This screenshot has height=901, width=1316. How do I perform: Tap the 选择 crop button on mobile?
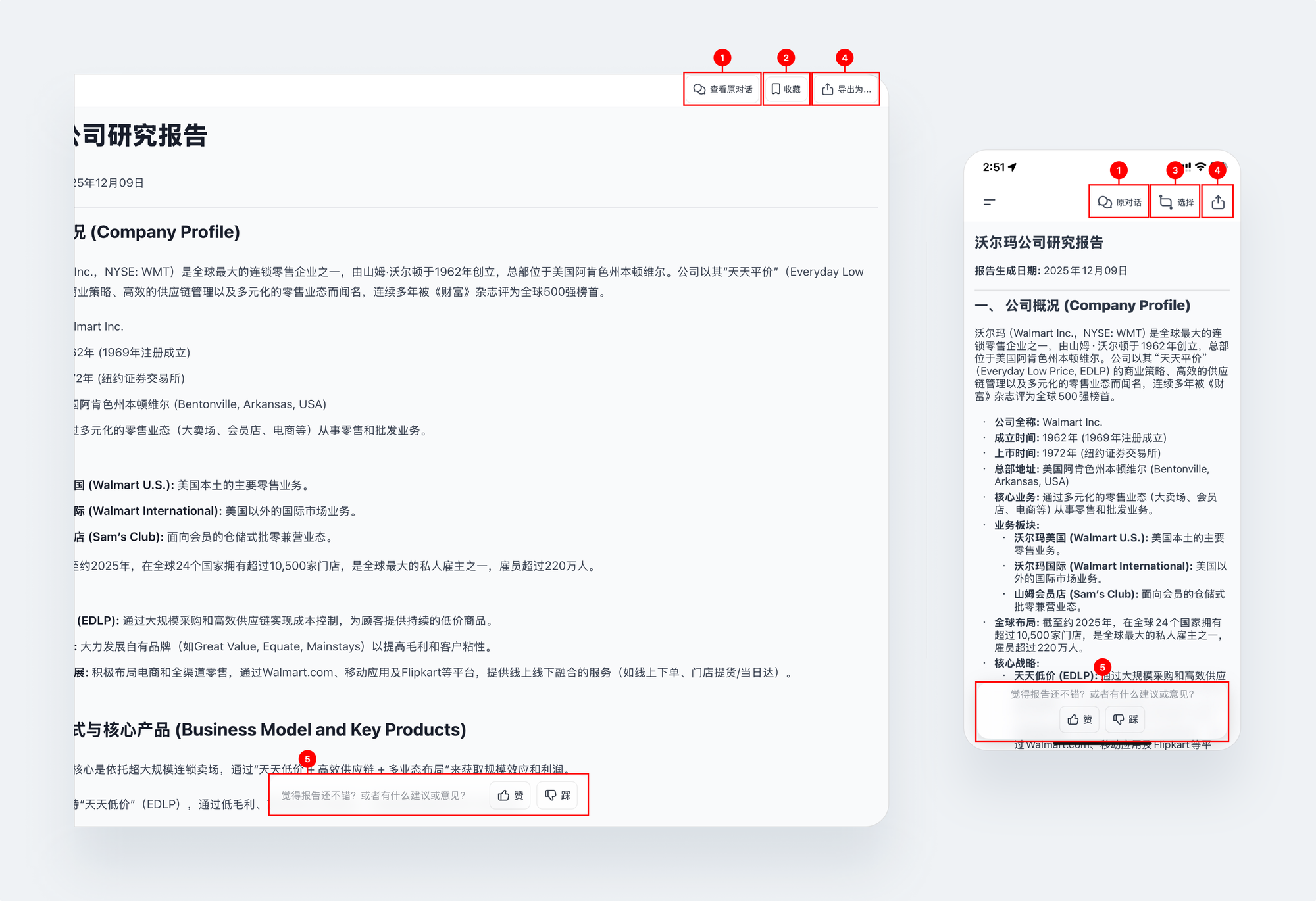tap(1176, 202)
